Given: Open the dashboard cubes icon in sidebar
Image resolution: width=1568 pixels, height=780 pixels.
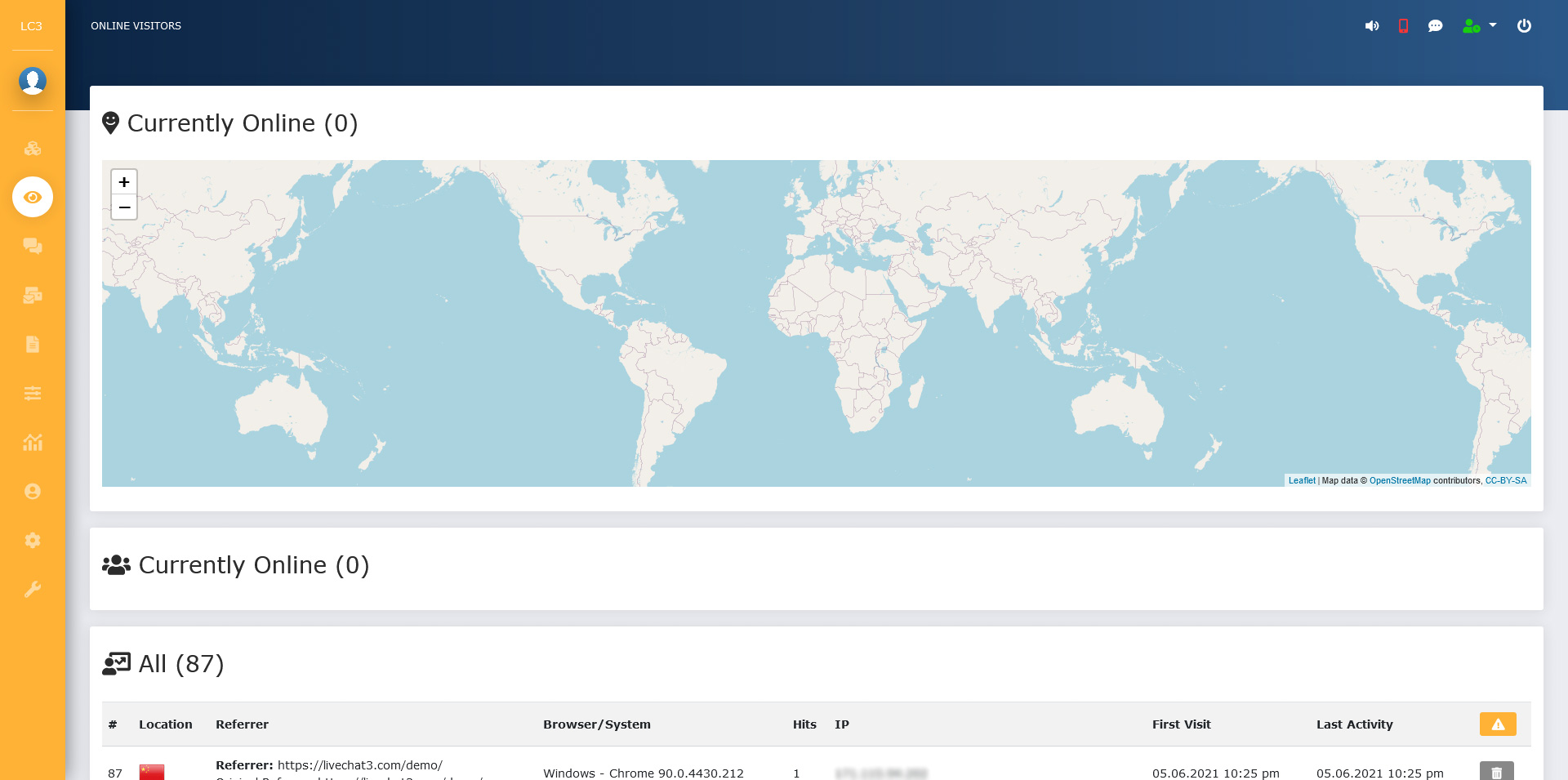Looking at the screenshot, I should [33, 149].
